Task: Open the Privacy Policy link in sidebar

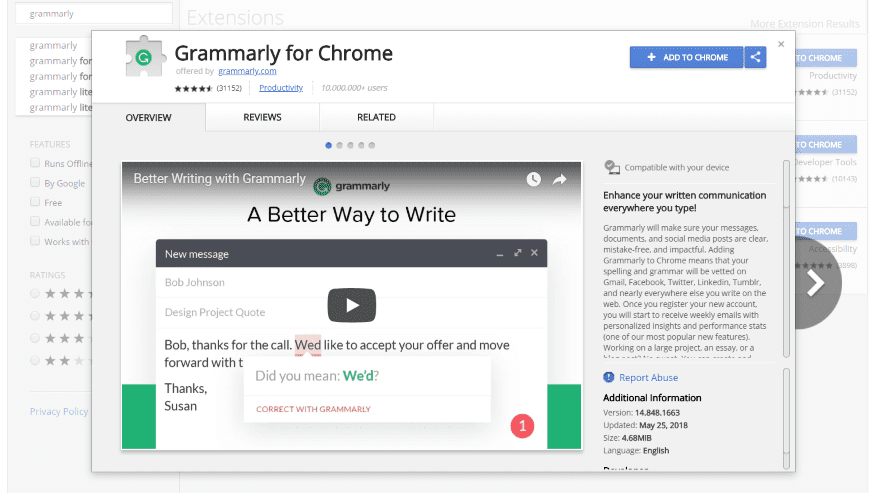Action: click(59, 412)
